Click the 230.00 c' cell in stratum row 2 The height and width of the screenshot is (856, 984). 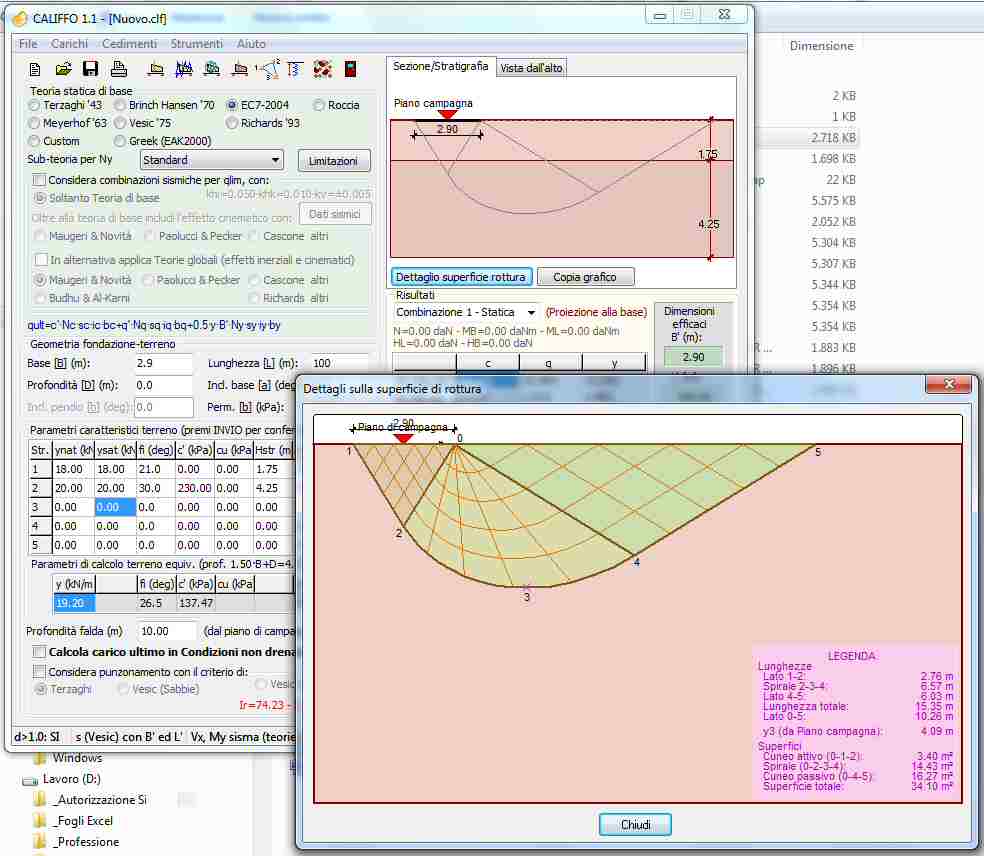click(x=194, y=488)
